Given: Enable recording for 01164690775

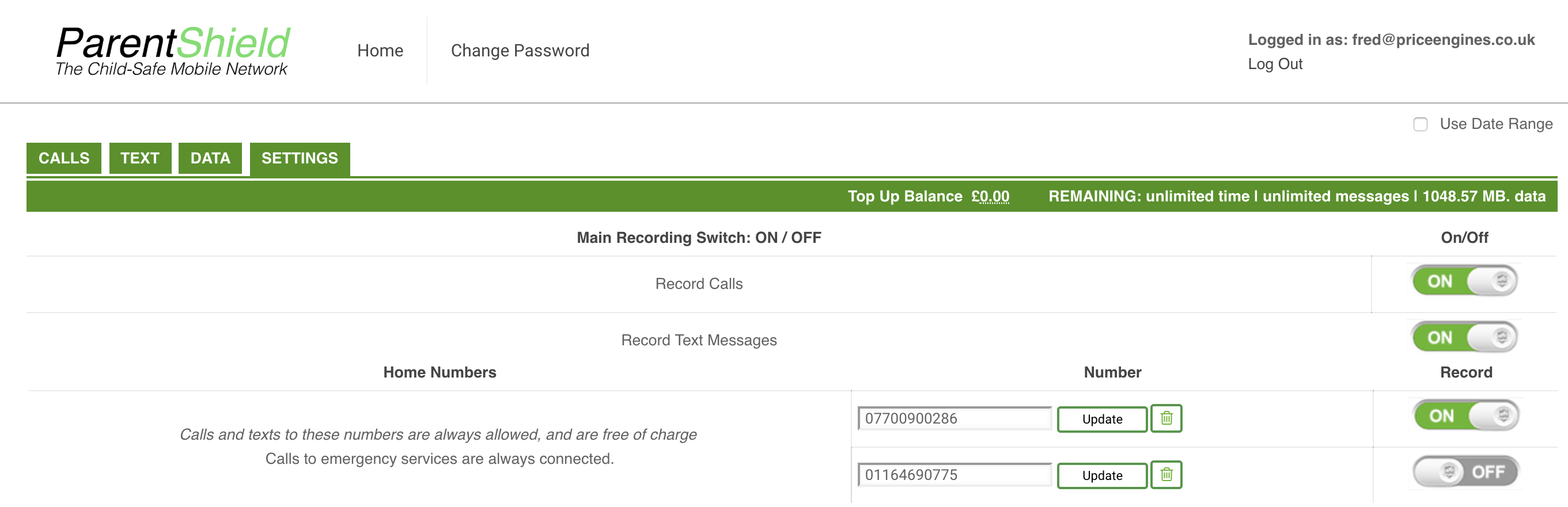Looking at the screenshot, I should (x=1465, y=472).
